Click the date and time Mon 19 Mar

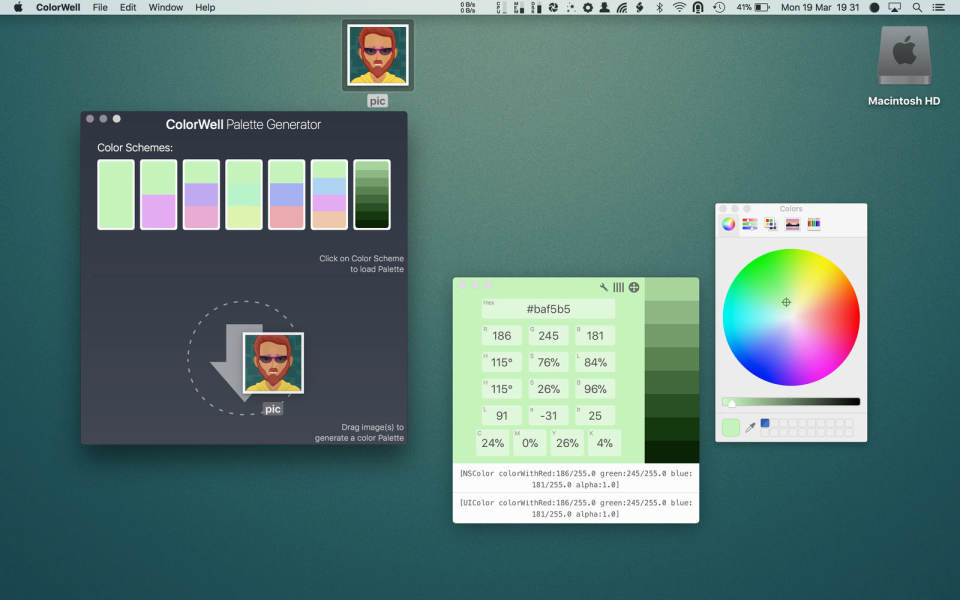[x=820, y=7]
